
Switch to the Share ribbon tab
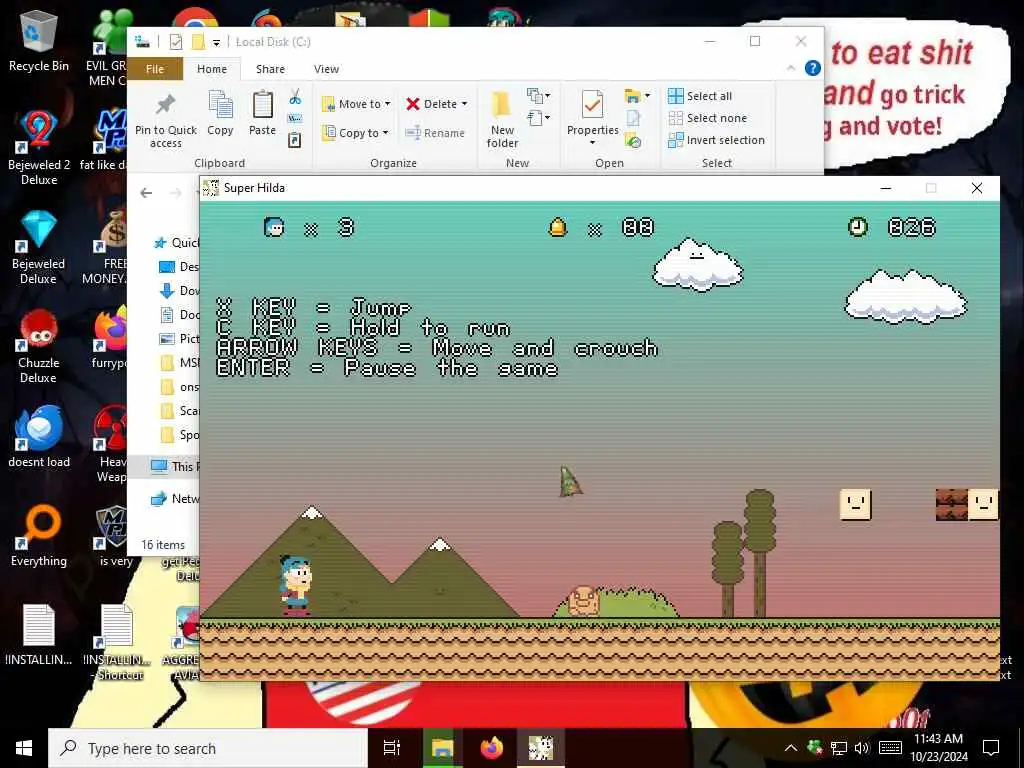(270, 69)
